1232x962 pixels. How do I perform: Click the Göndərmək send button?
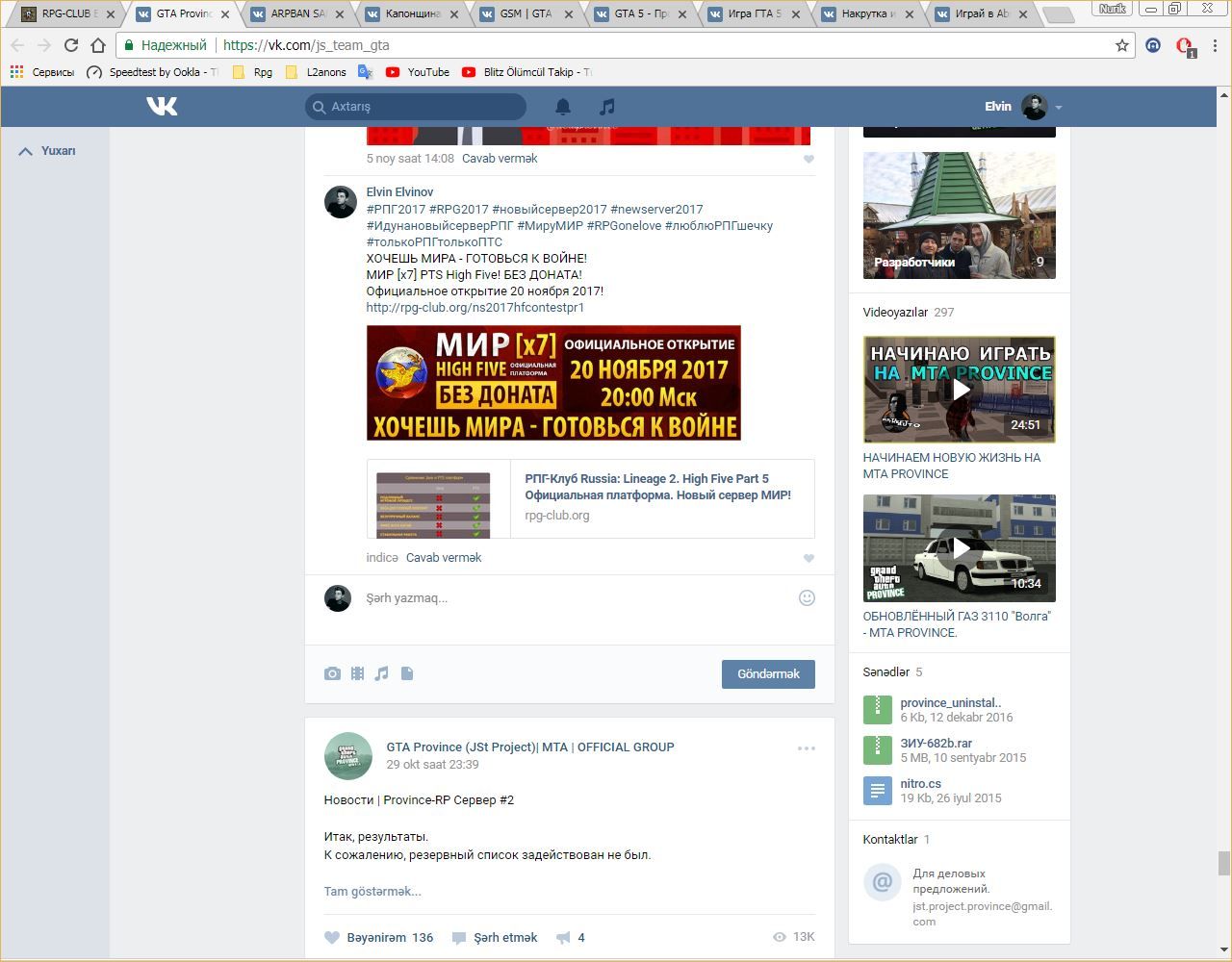[x=768, y=674]
